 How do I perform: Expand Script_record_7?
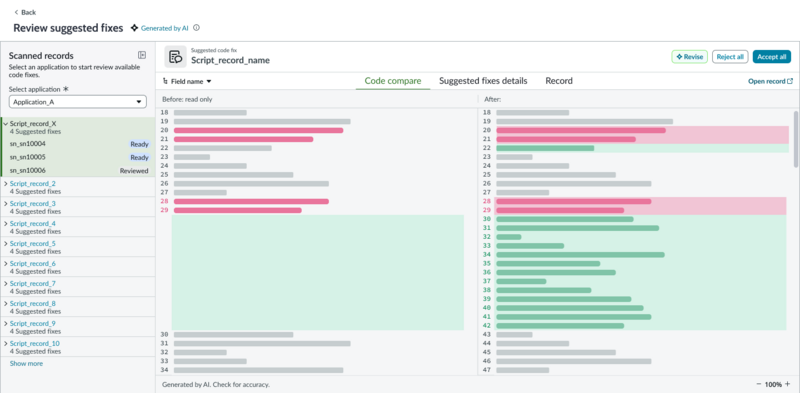point(6,283)
